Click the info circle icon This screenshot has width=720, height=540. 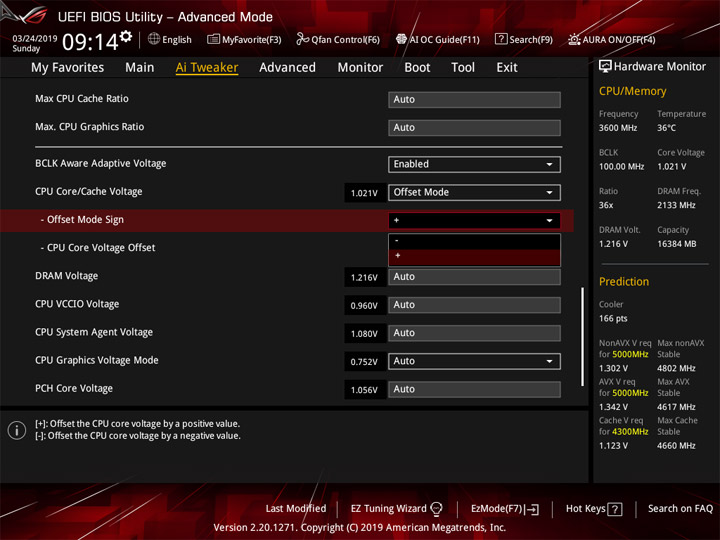coord(17,430)
